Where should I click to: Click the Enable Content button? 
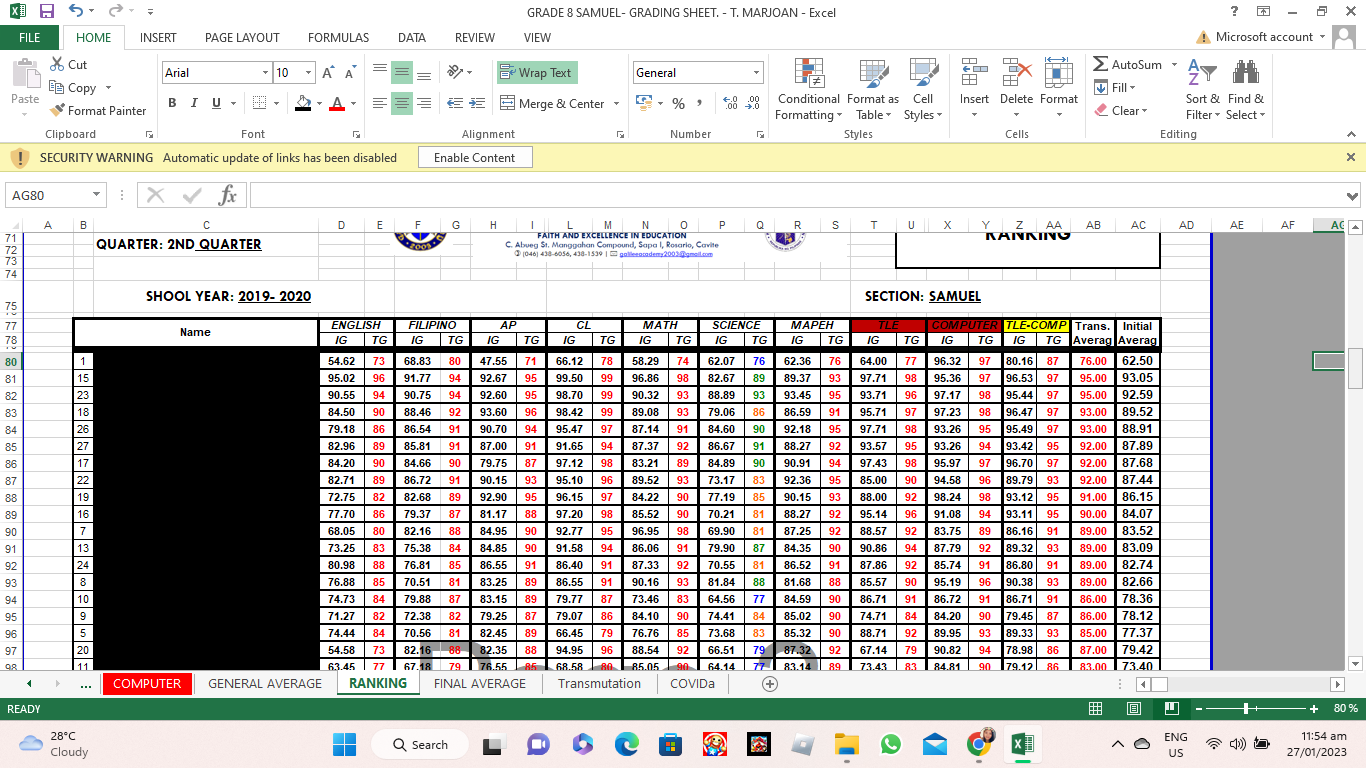(474, 158)
